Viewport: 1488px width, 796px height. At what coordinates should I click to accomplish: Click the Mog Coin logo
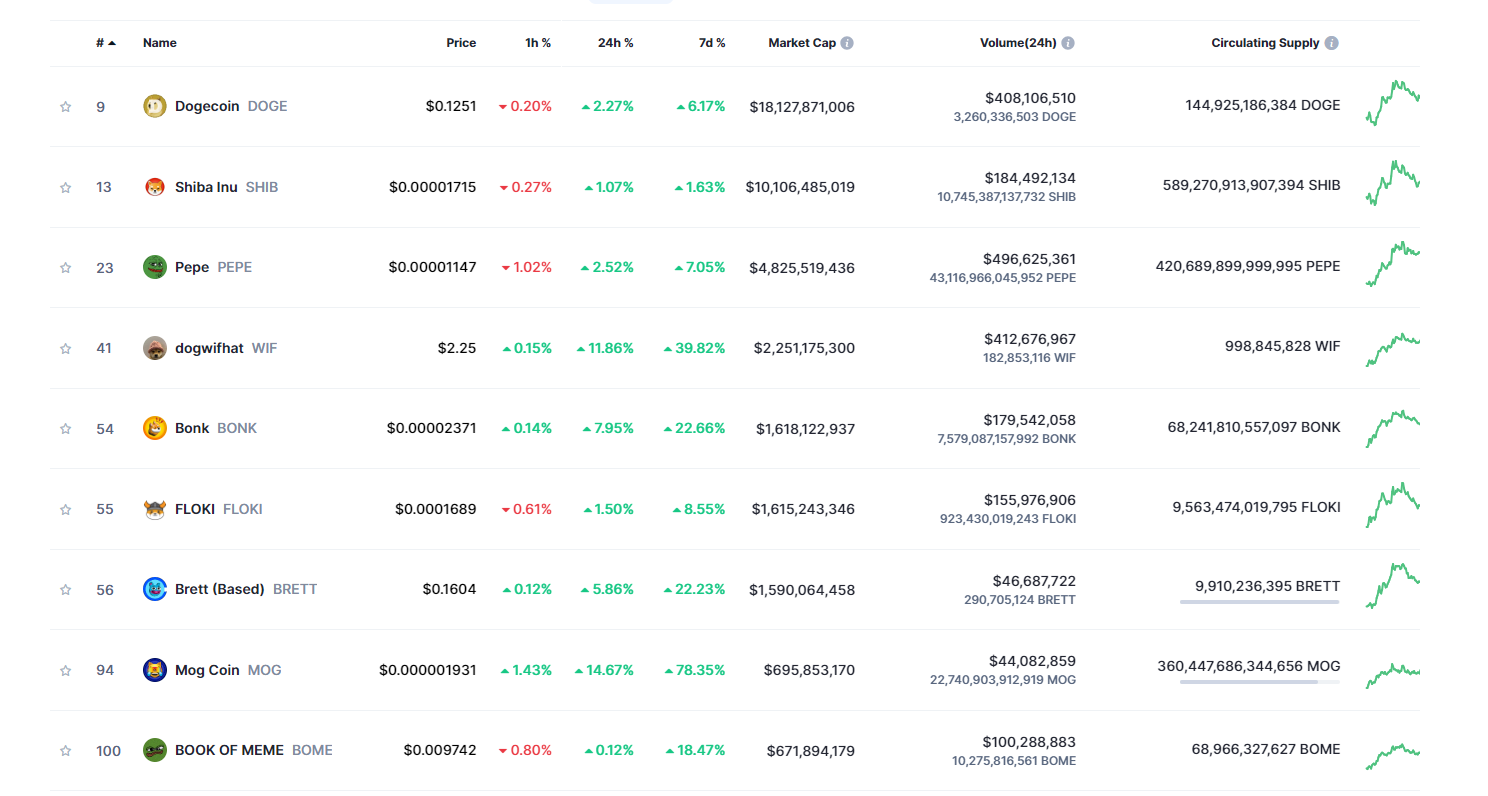click(154, 670)
